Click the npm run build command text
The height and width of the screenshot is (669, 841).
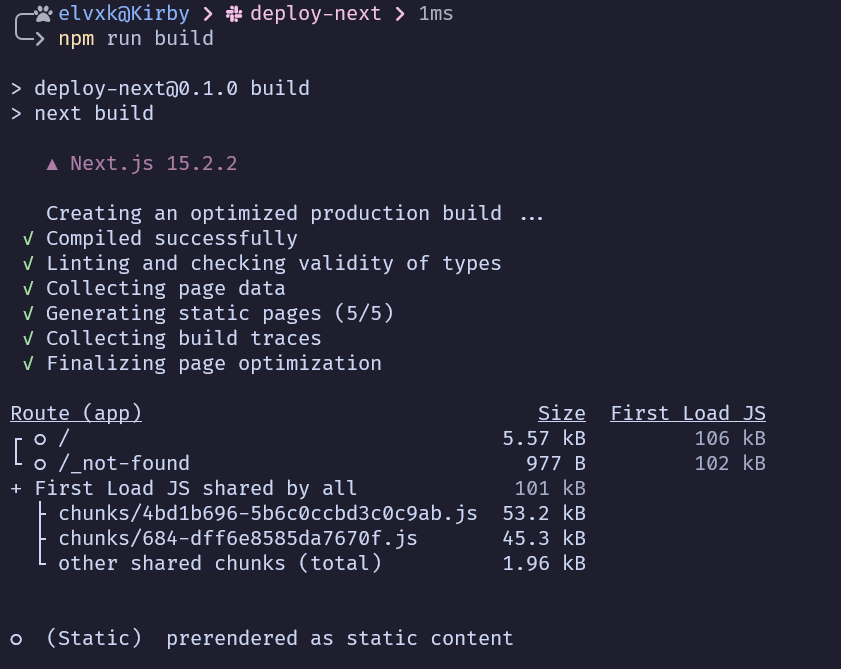pos(136,39)
